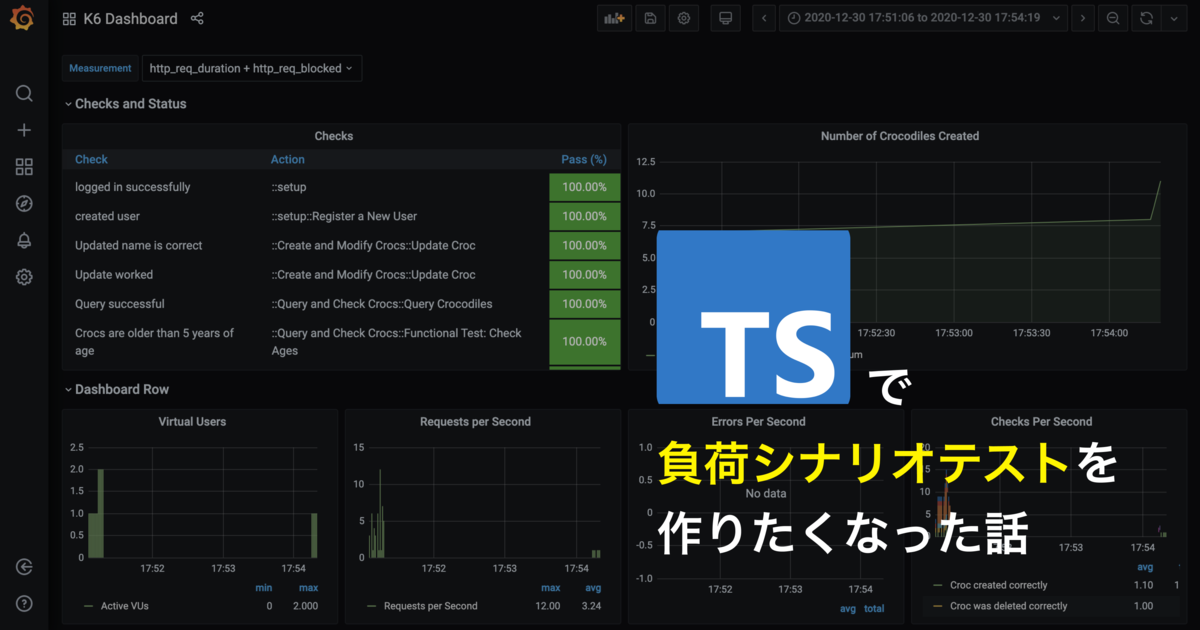Screen dimensions: 1200x630
Task: Sort Requests per Second legend by avg
Action: click(x=592, y=588)
